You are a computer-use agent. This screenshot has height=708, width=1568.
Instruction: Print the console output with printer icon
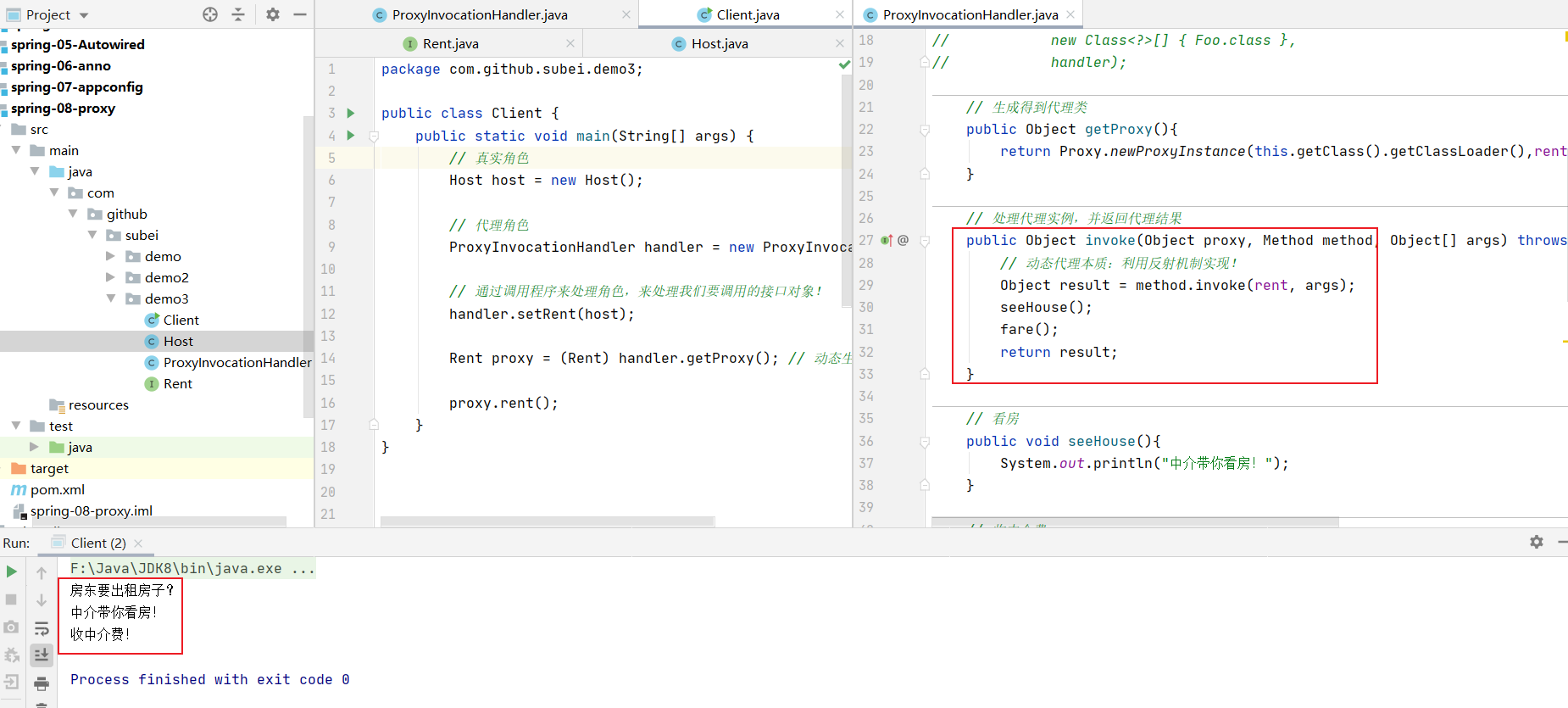(x=41, y=683)
